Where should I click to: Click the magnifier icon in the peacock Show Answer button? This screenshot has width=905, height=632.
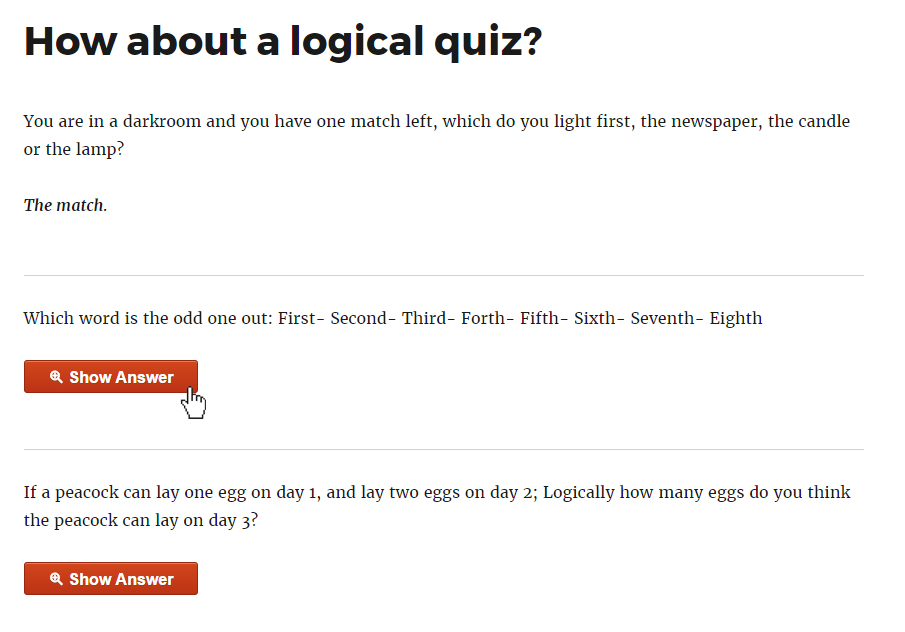56,579
